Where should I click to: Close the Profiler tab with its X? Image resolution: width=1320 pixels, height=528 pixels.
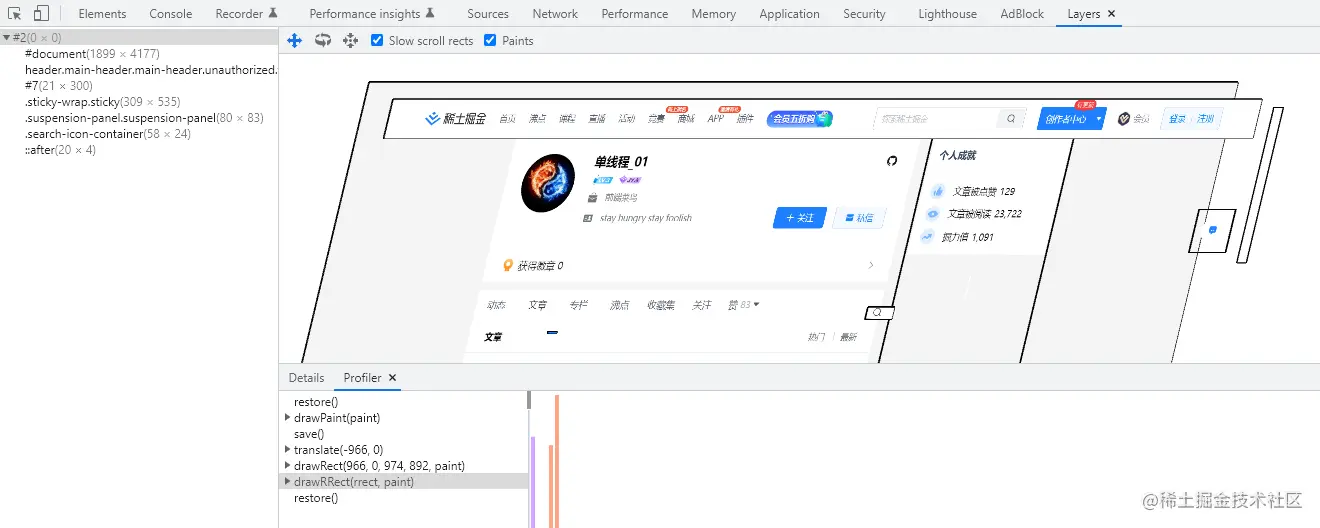coord(393,378)
